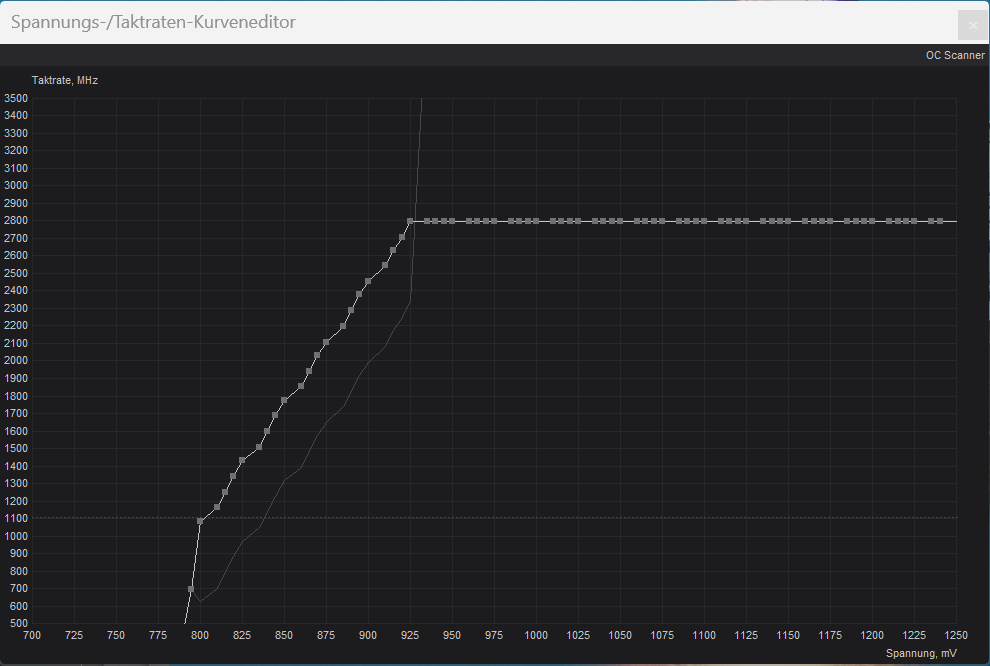Select the 925 mV corner point at 2800 MHz
Viewport: 990px width, 666px height.
[410, 222]
